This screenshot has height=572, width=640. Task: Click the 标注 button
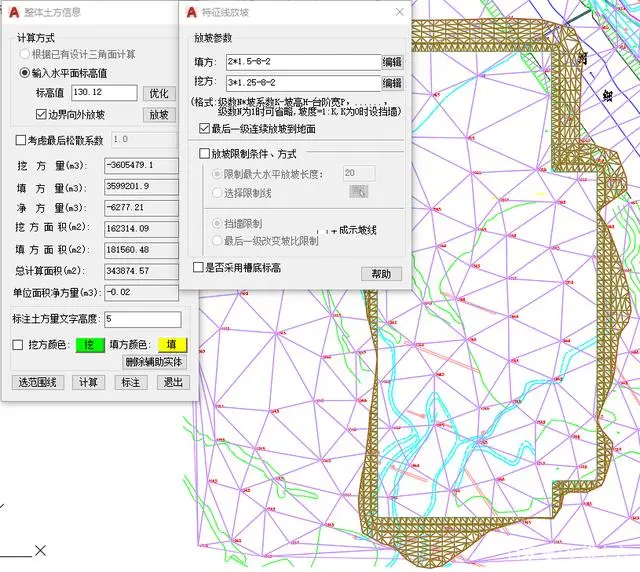pos(131,383)
